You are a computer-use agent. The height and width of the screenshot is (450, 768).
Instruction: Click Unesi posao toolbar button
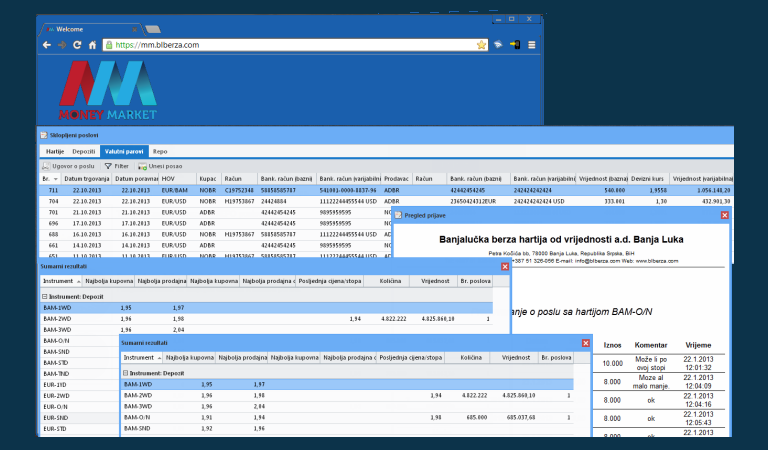[160, 166]
